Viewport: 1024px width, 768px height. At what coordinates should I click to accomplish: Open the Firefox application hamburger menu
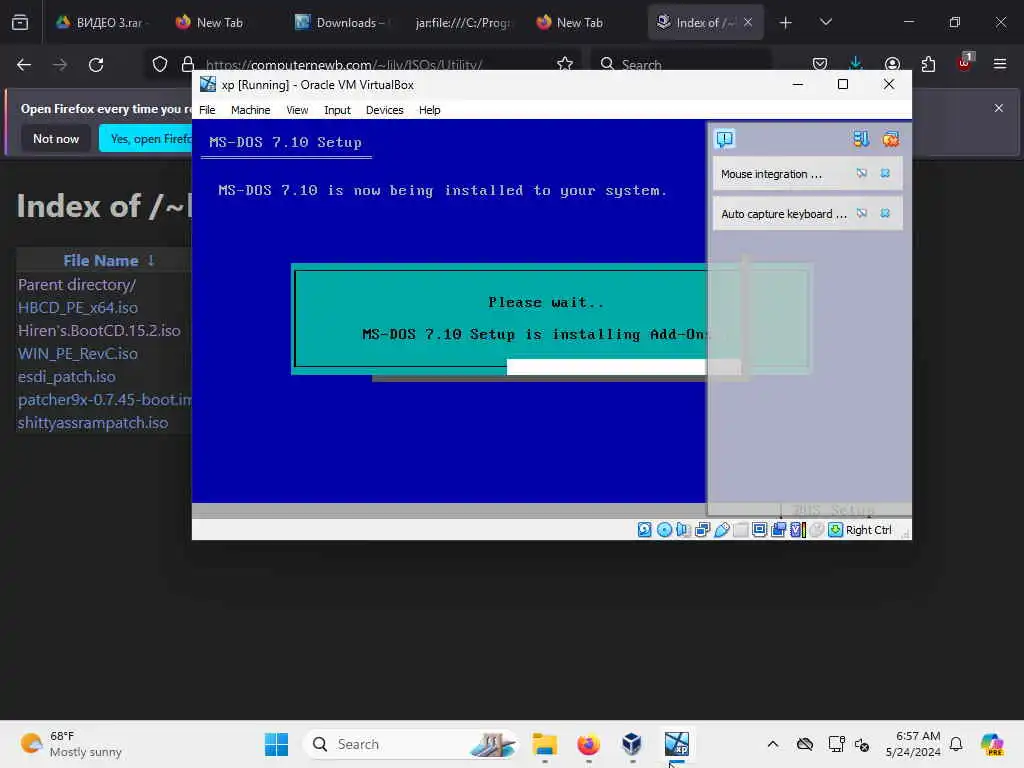[x=1000, y=64]
